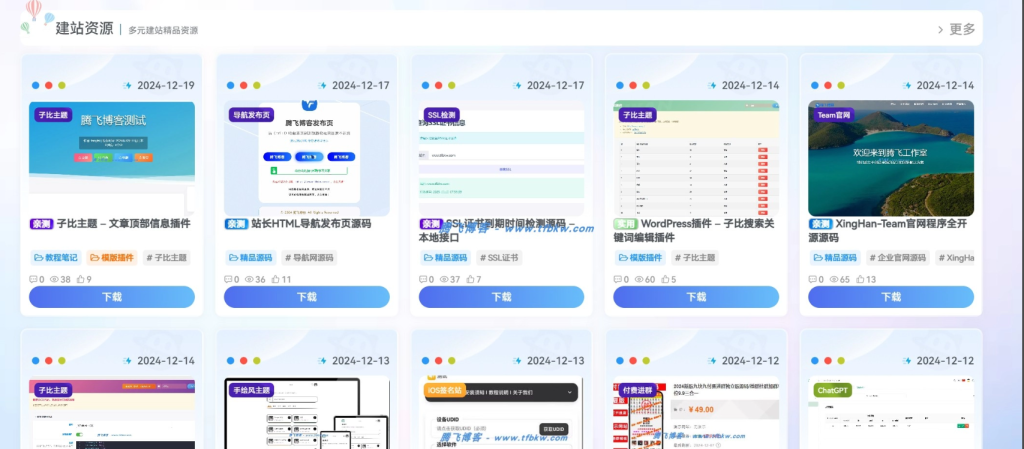1024x449 pixels.
Task: Open thumbnail of 腾飞博客发布页 card
Action: [307, 158]
